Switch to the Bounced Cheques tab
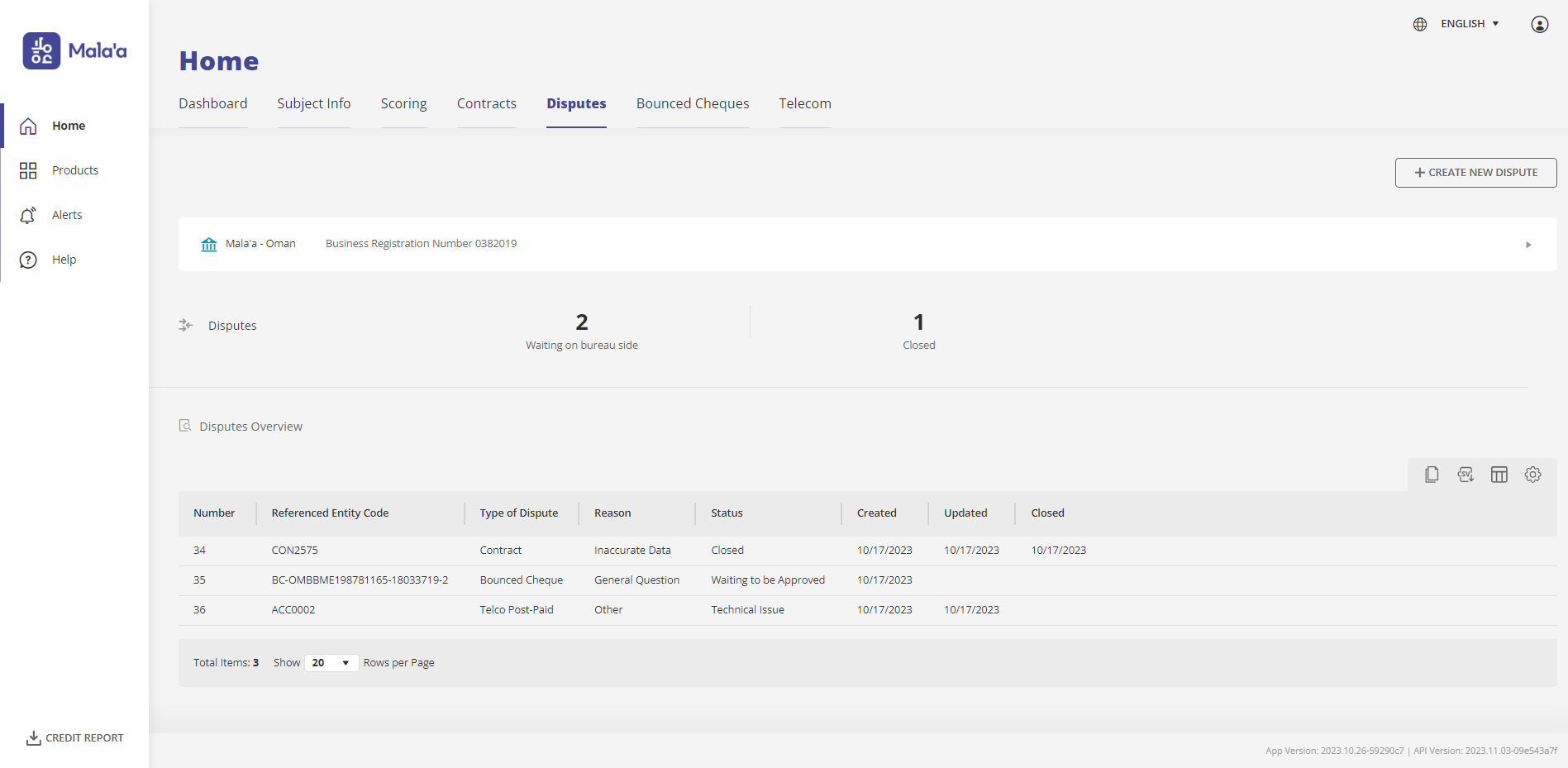Viewport: 1568px width, 768px height. point(693,103)
